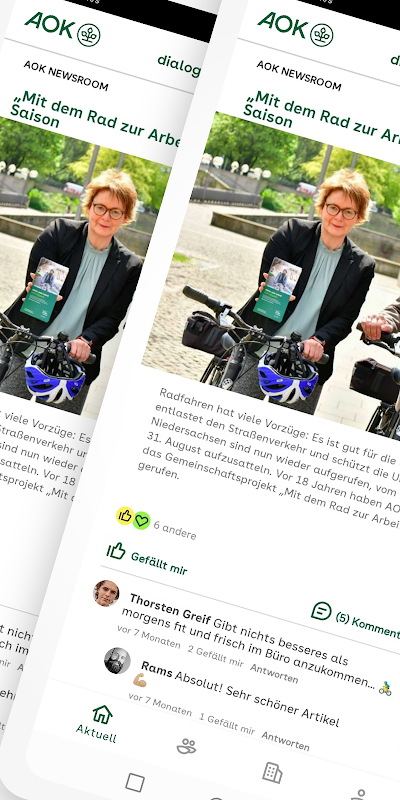
Task: Tap the Gefällt mir thumbs-up button
Action: [x=116, y=551]
